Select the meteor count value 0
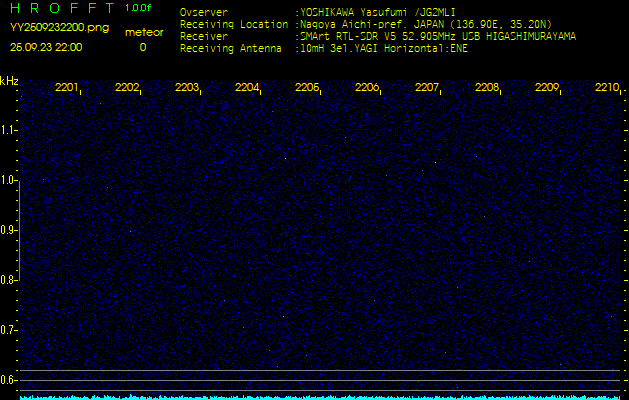This screenshot has width=629, height=400. tap(143, 47)
